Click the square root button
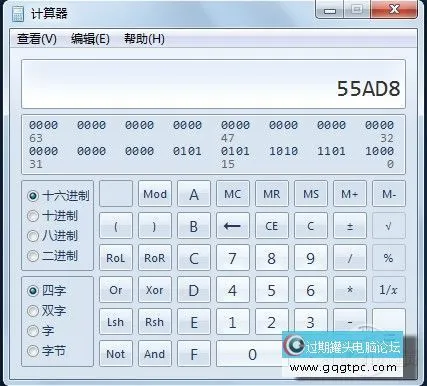 point(389,226)
